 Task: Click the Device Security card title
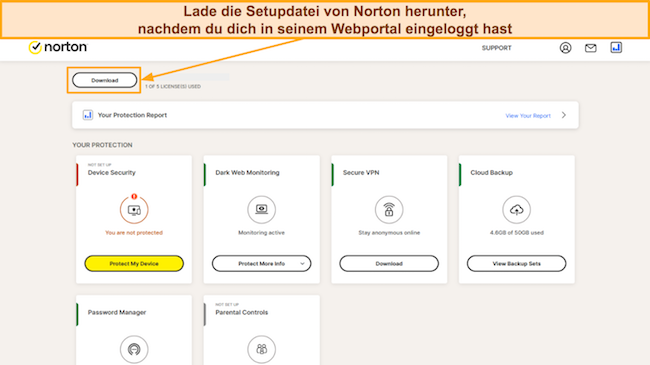pos(112,173)
